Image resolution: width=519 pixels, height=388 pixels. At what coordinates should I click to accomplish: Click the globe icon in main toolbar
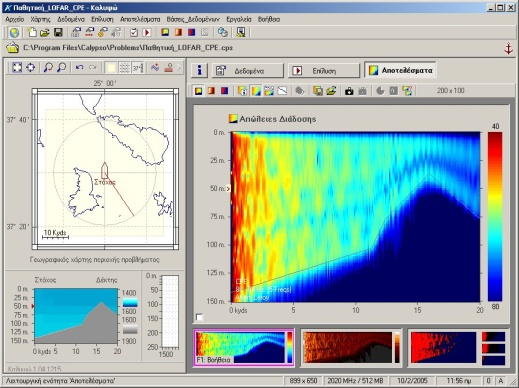(14, 33)
